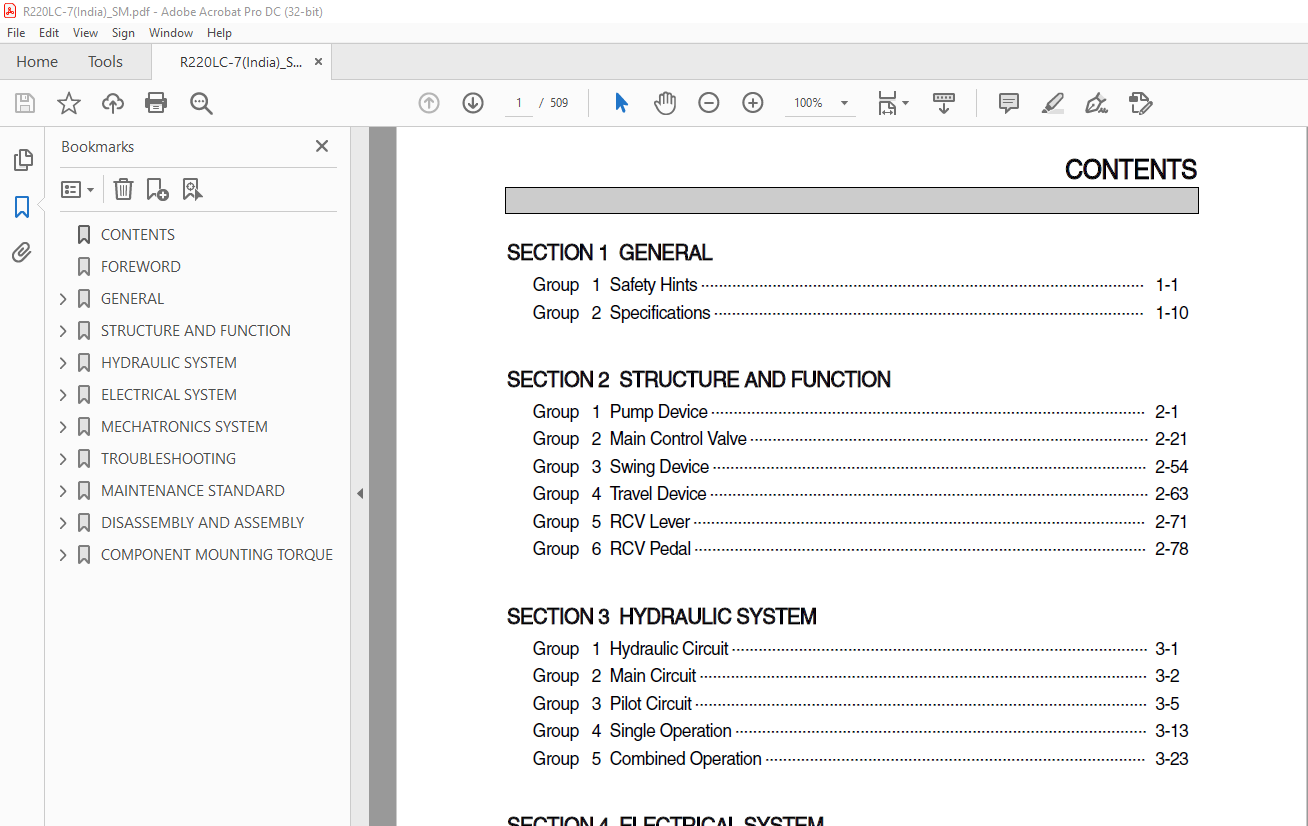Expand the TROUBLESHOOTING bookmark
Image resolution: width=1308 pixels, height=826 pixels.
tap(64, 459)
